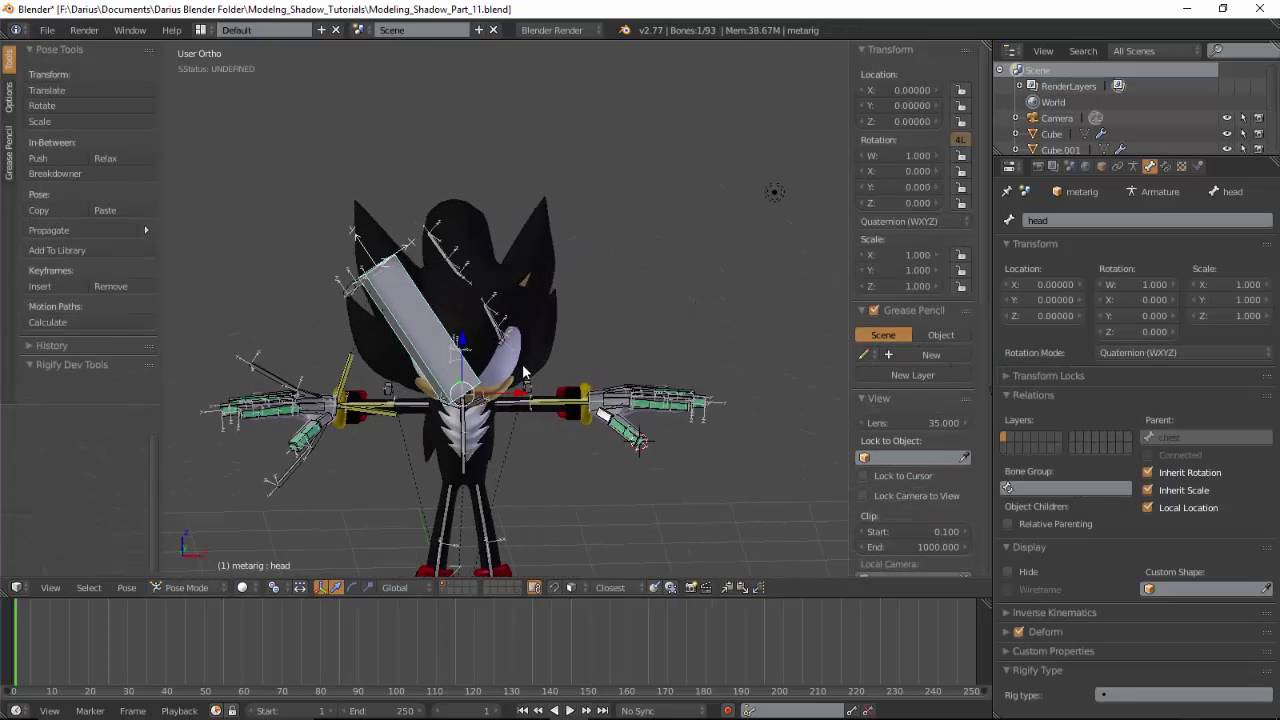Open the Armature data properties tab icon
This screenshot has width=1280, height=720.
coord(1133,166)
